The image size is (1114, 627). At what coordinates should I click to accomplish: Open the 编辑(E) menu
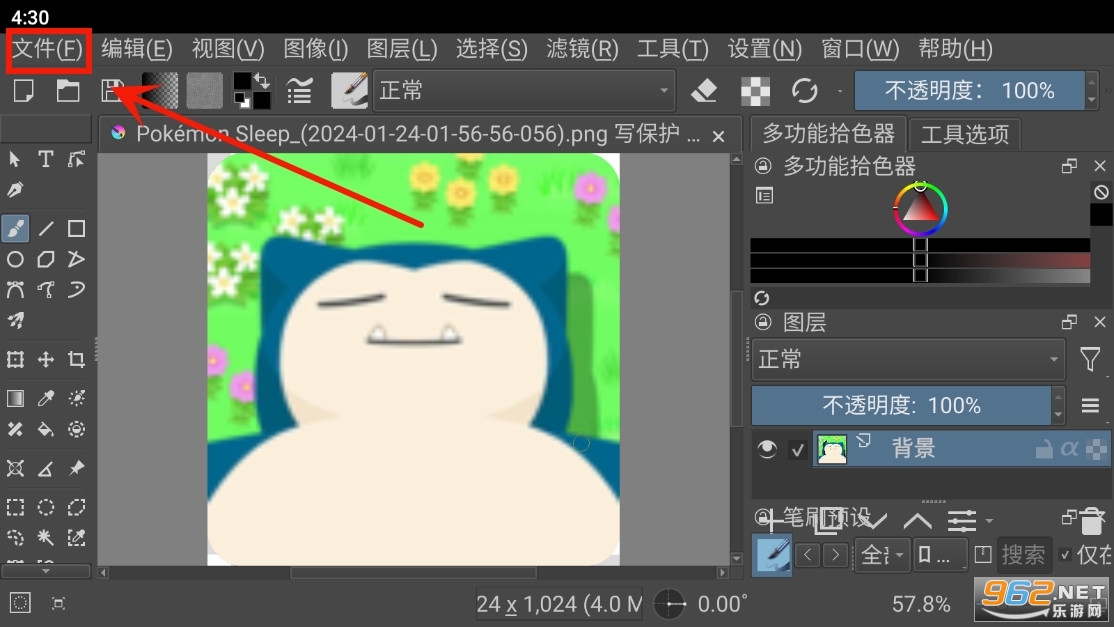[136, 49]
